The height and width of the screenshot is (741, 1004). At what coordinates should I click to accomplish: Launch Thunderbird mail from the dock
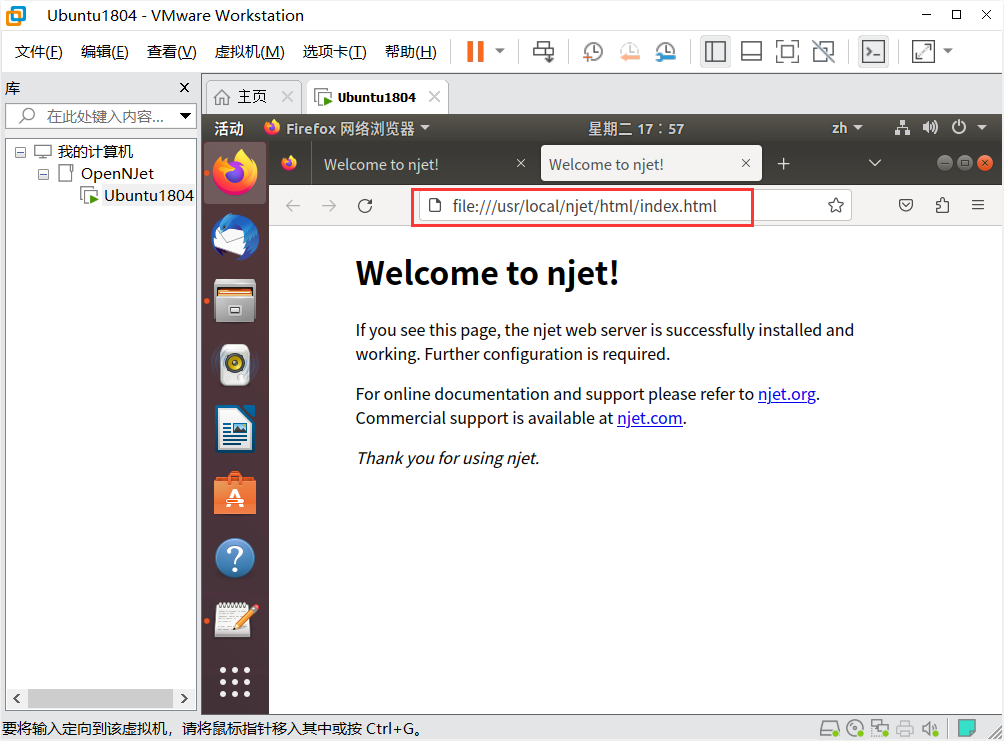coord(235,237)
